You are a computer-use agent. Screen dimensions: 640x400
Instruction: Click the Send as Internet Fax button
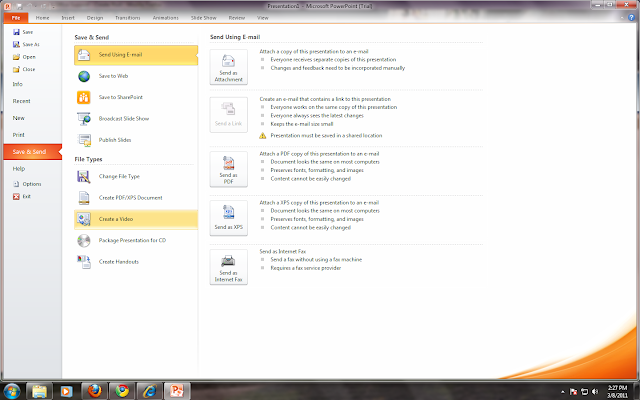pyautogui.click(x=229, y=267)
